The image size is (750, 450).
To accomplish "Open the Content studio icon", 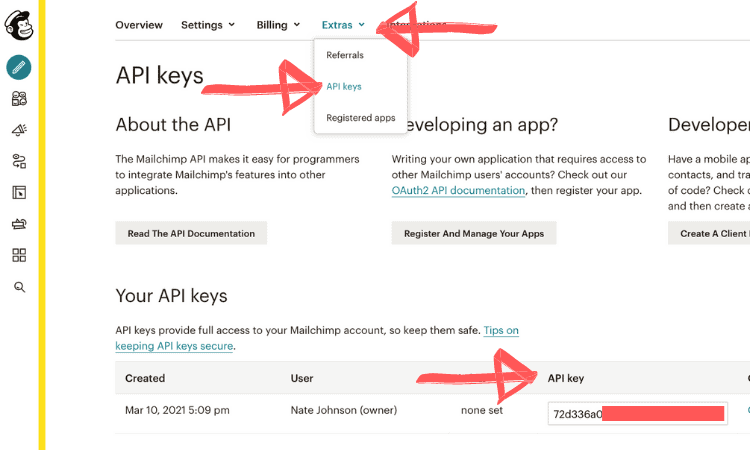I will 19,224.
